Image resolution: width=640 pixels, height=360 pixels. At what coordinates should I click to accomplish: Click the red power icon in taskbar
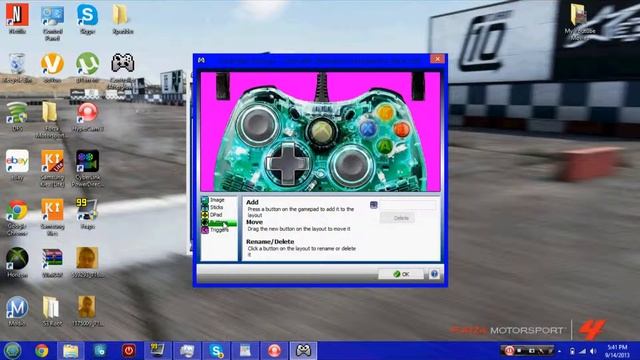129,351
